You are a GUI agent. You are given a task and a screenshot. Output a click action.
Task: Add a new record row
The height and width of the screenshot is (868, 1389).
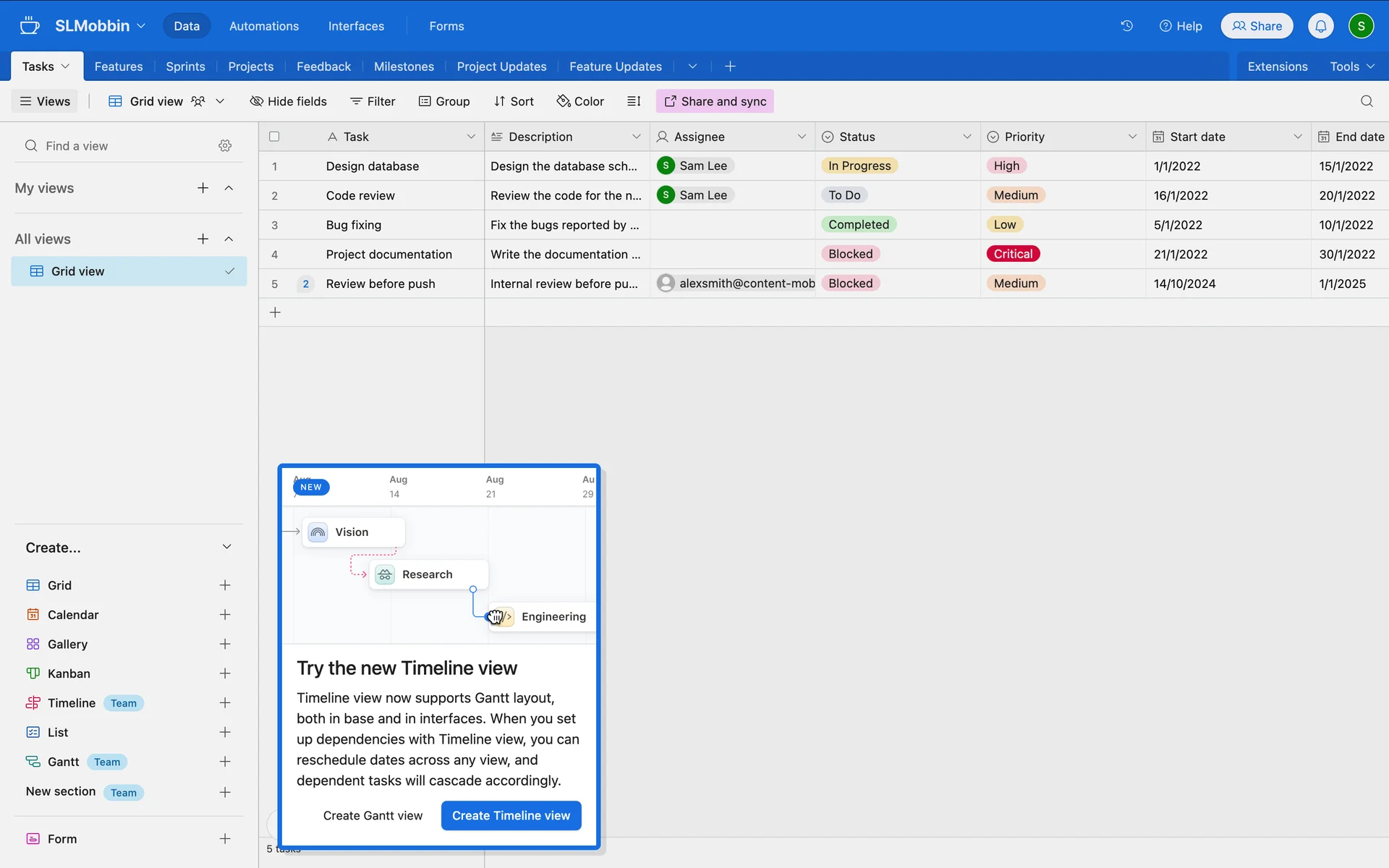(x=275, y=312)
